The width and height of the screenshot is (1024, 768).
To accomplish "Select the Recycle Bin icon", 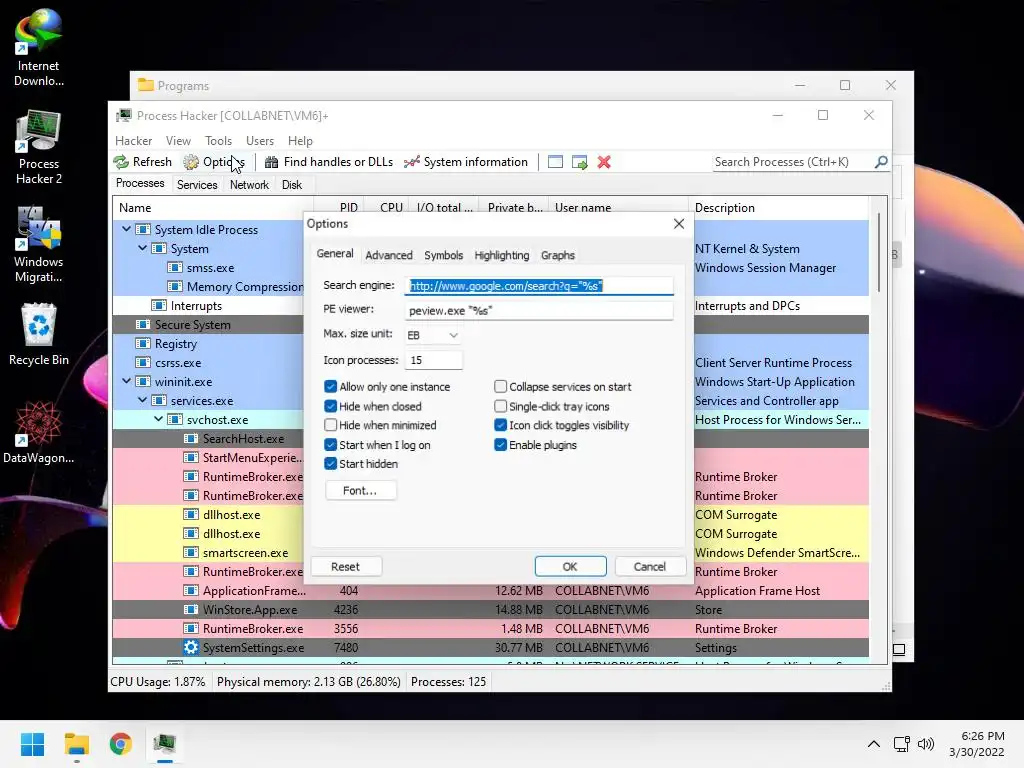I will (39, 334).
